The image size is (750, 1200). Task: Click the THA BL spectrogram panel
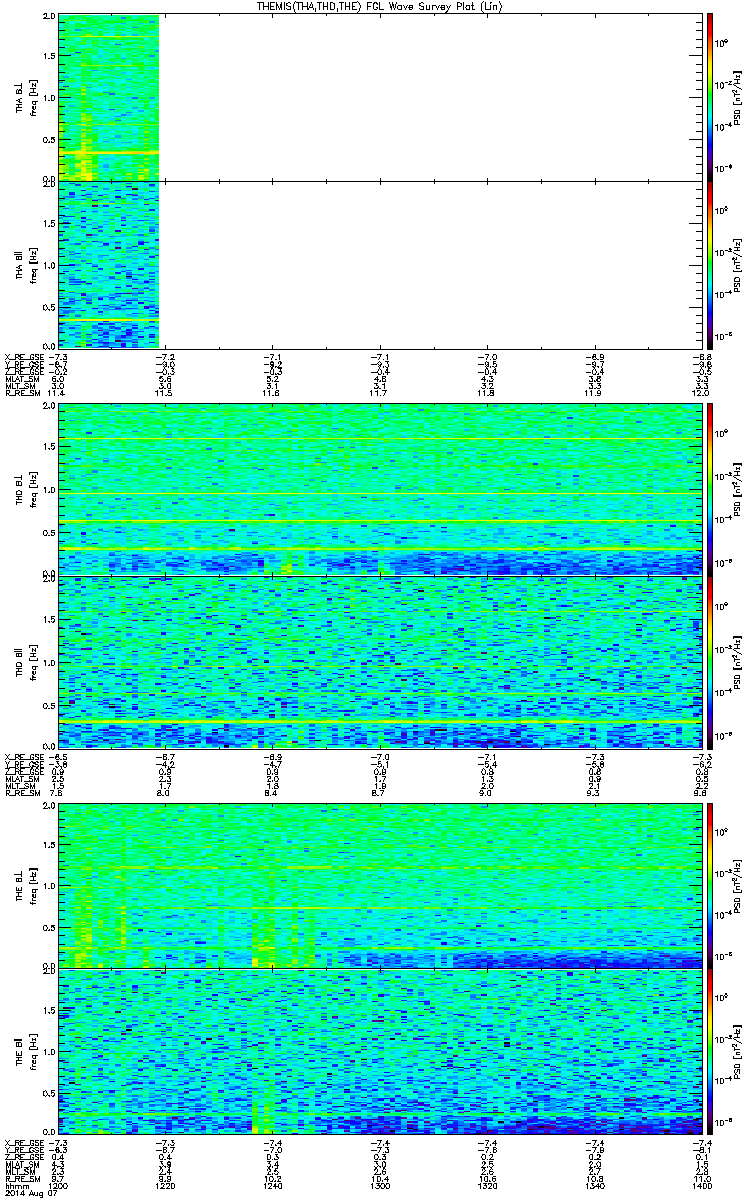click(x=379, y=97)
